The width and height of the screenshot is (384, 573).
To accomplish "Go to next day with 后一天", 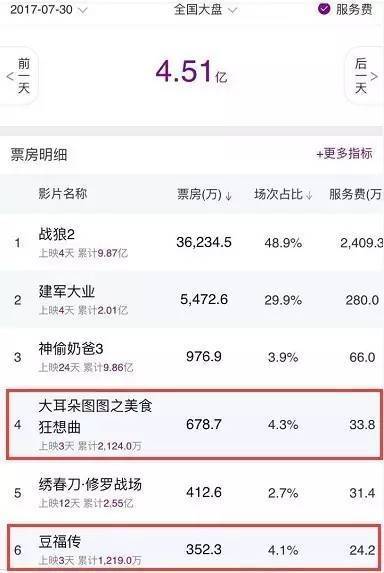I will [x=360, y=76].
